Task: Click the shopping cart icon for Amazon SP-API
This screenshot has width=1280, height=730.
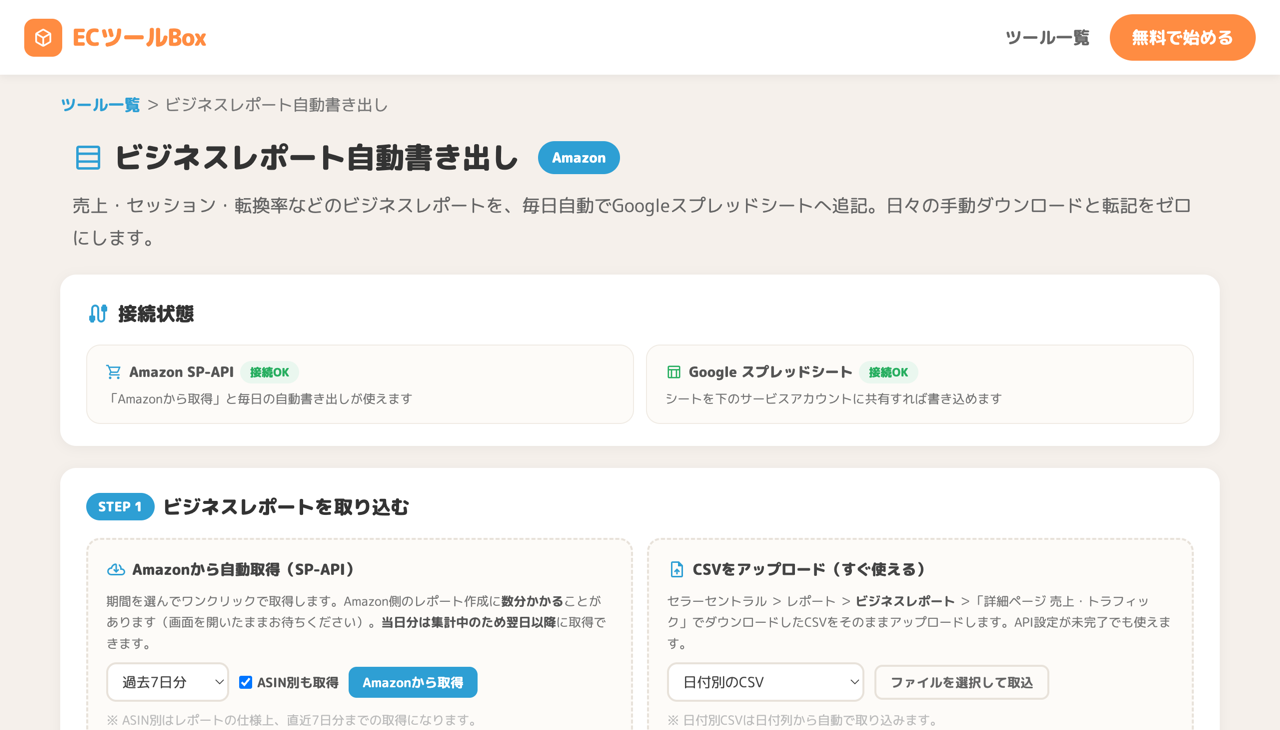Action: (x=114, y=372)
